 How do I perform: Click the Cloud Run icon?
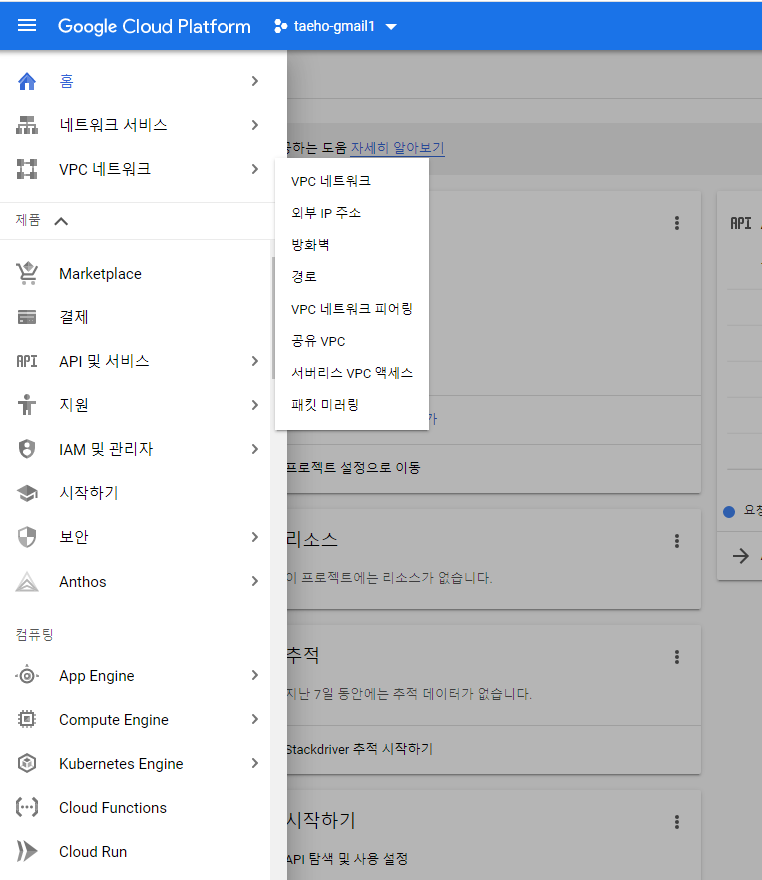point(27,851)
